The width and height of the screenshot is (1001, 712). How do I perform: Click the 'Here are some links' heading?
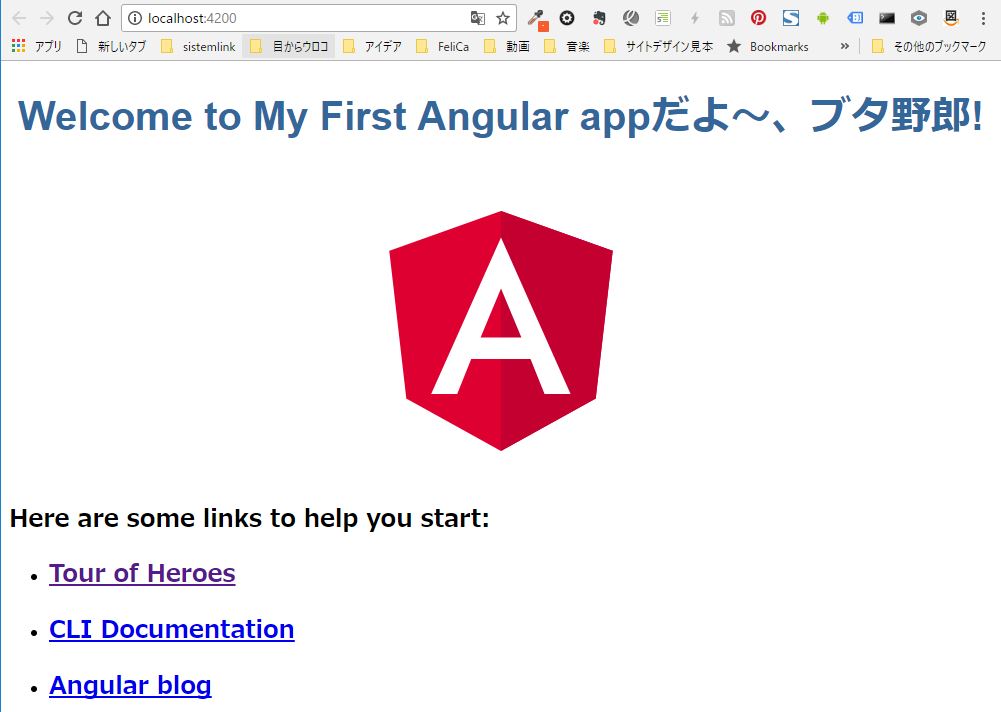coord(250,518)
